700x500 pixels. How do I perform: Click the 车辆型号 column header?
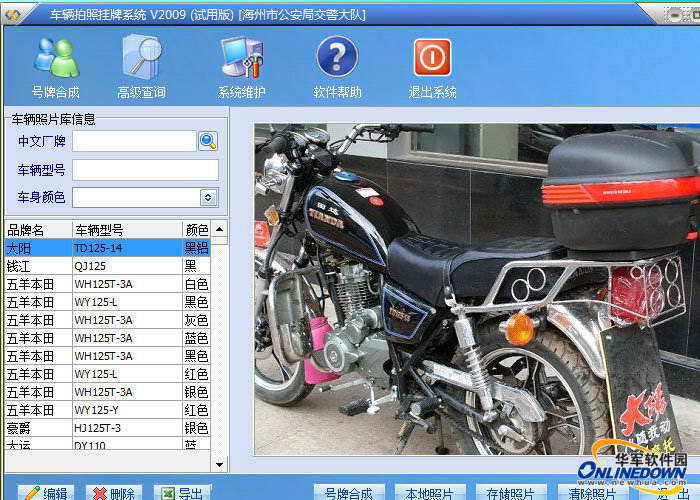(x=127, y=230)
